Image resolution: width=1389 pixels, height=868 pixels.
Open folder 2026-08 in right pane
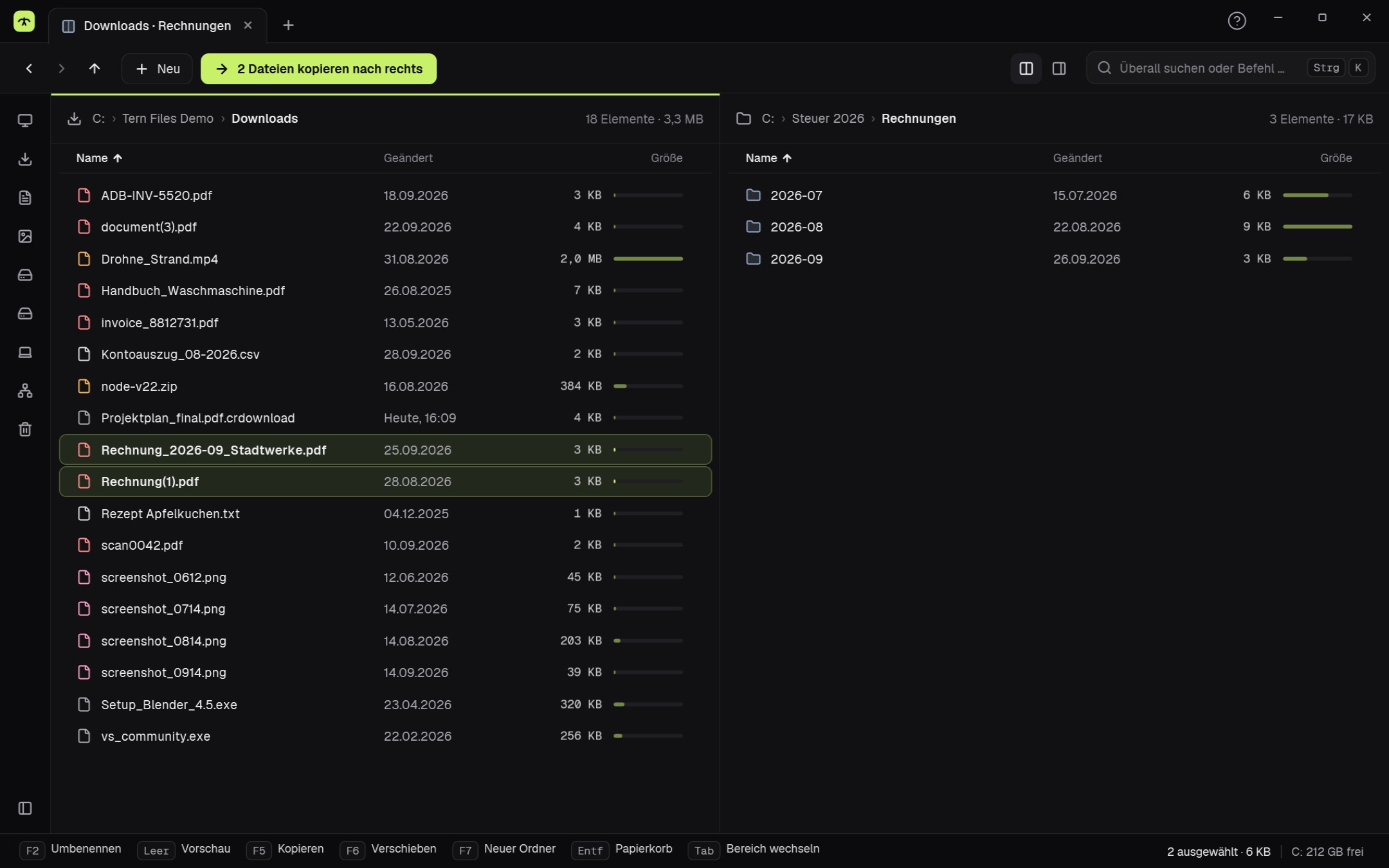[x=1055, y=226]
